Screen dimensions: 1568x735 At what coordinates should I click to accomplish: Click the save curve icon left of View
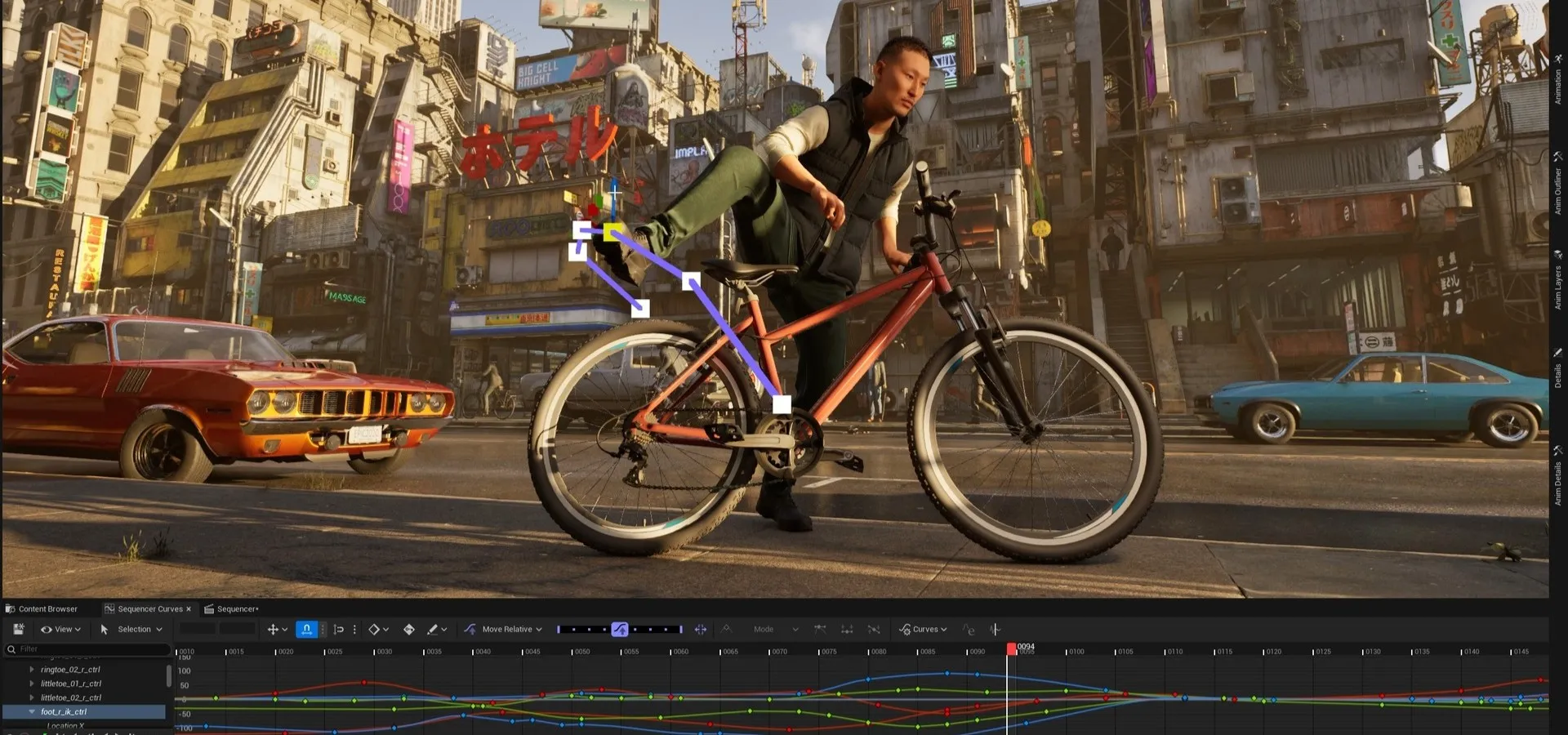point(18,630)
